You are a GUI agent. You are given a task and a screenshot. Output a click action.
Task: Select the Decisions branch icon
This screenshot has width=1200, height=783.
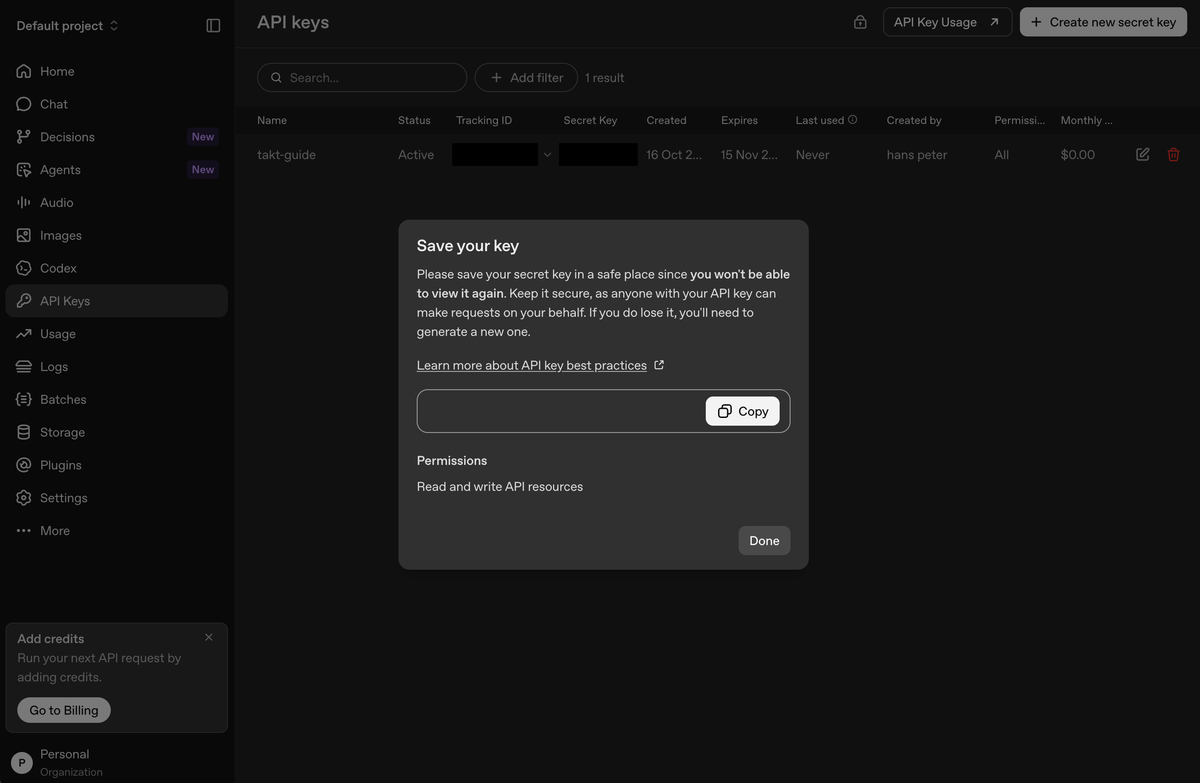click(x=24, y=137)
